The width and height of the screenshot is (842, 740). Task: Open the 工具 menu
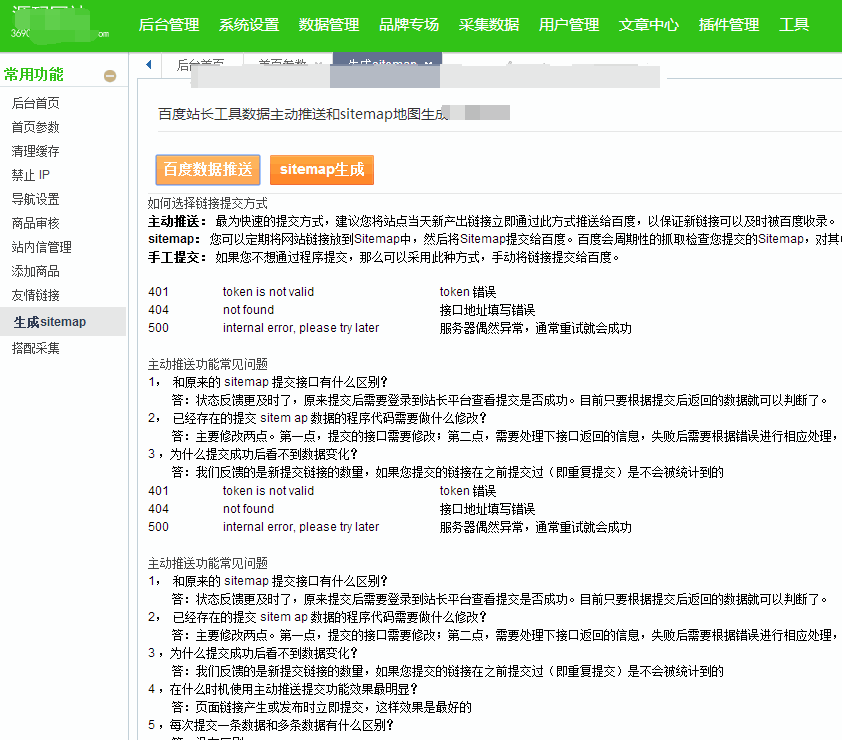pos(794,25)
